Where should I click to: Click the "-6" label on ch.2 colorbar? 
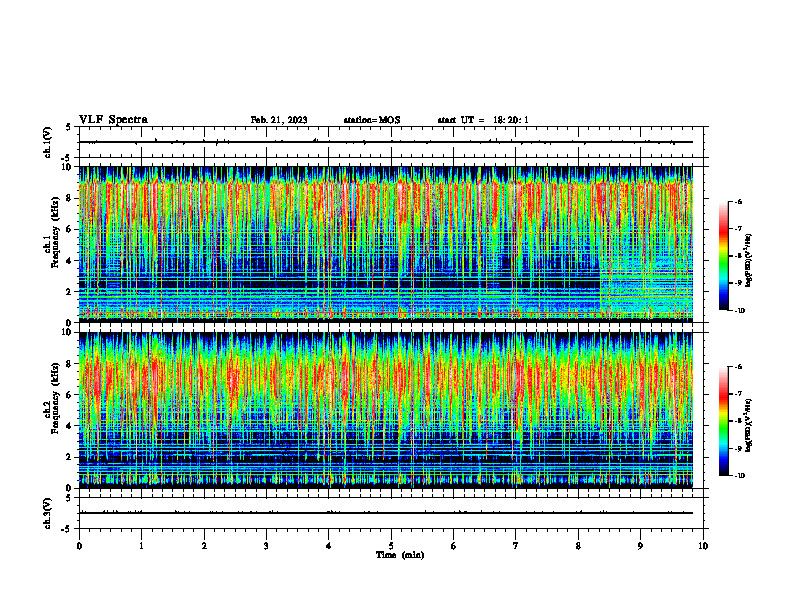point(738,367)
